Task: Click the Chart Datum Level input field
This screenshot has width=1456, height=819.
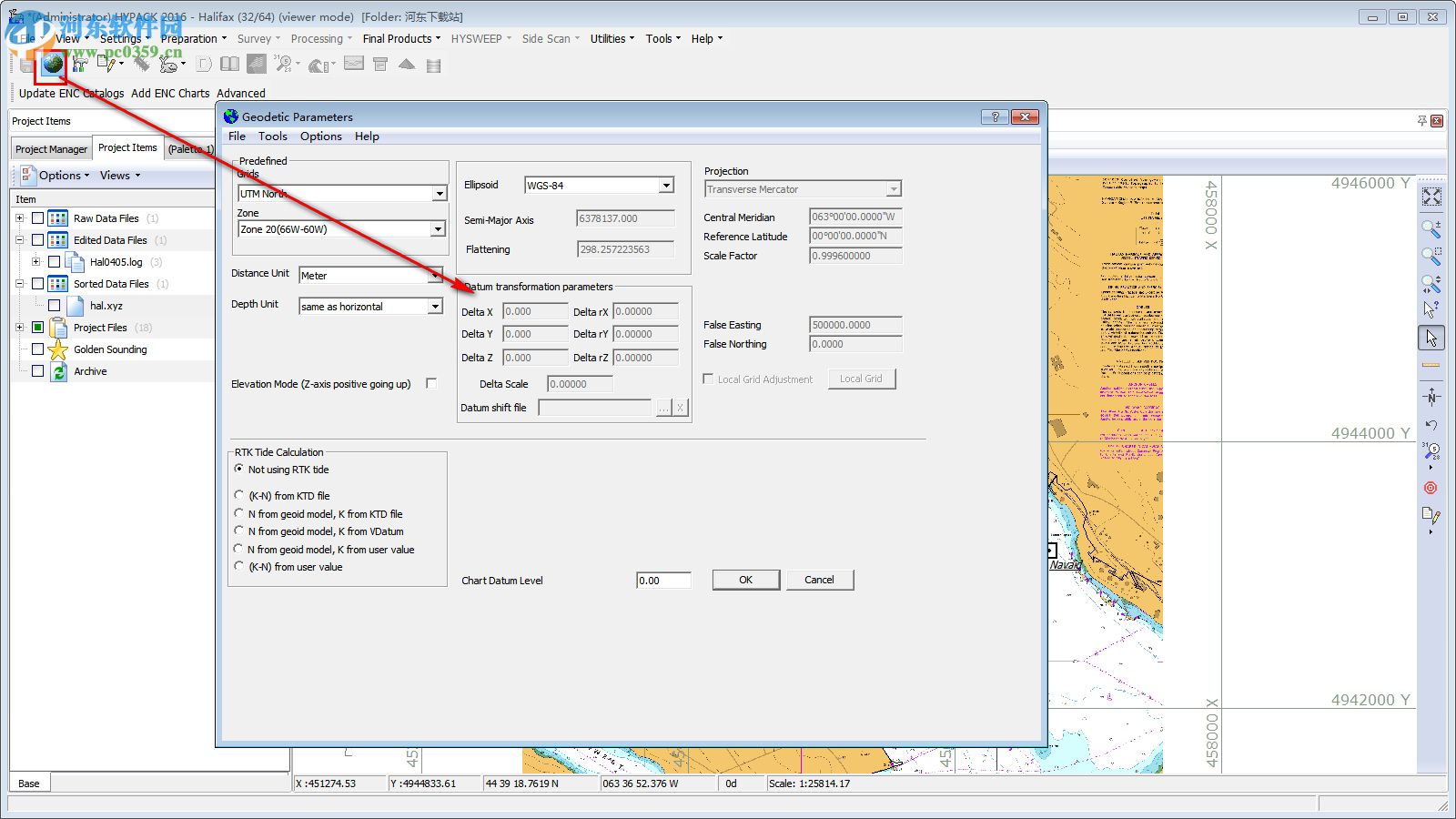Action: tap(663, 581)
